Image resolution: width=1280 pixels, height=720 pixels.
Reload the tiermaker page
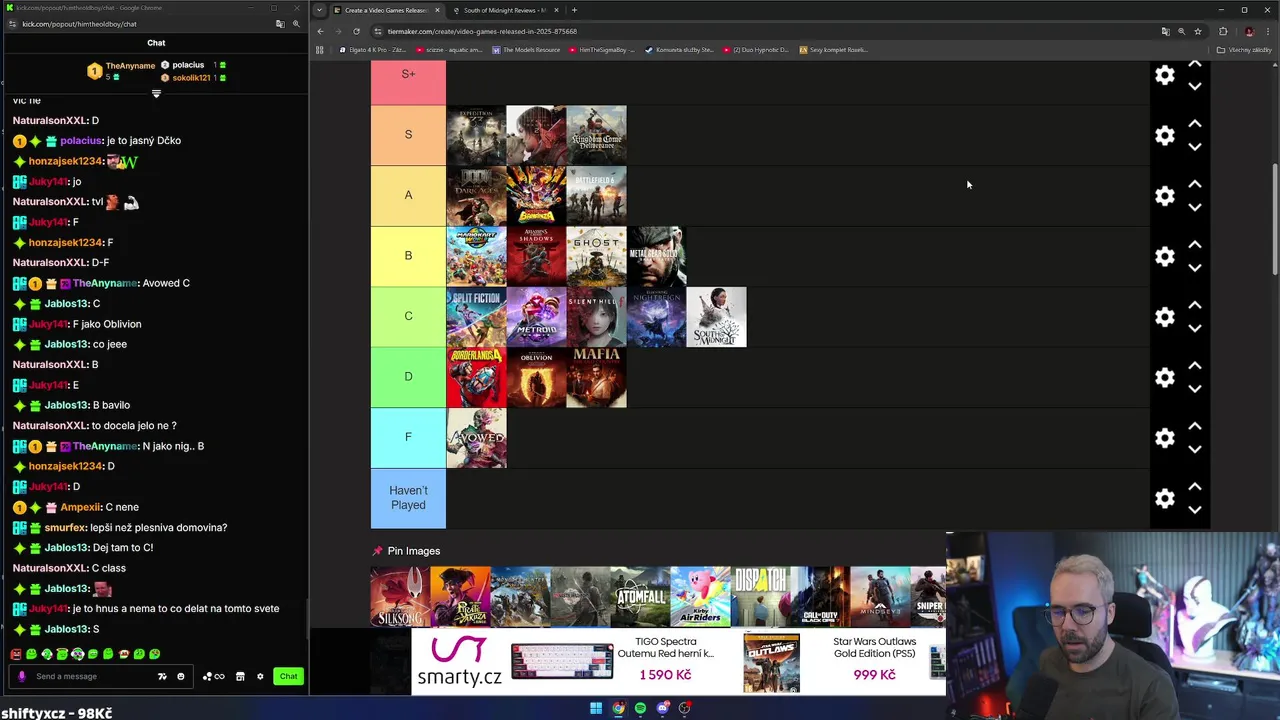356,31
